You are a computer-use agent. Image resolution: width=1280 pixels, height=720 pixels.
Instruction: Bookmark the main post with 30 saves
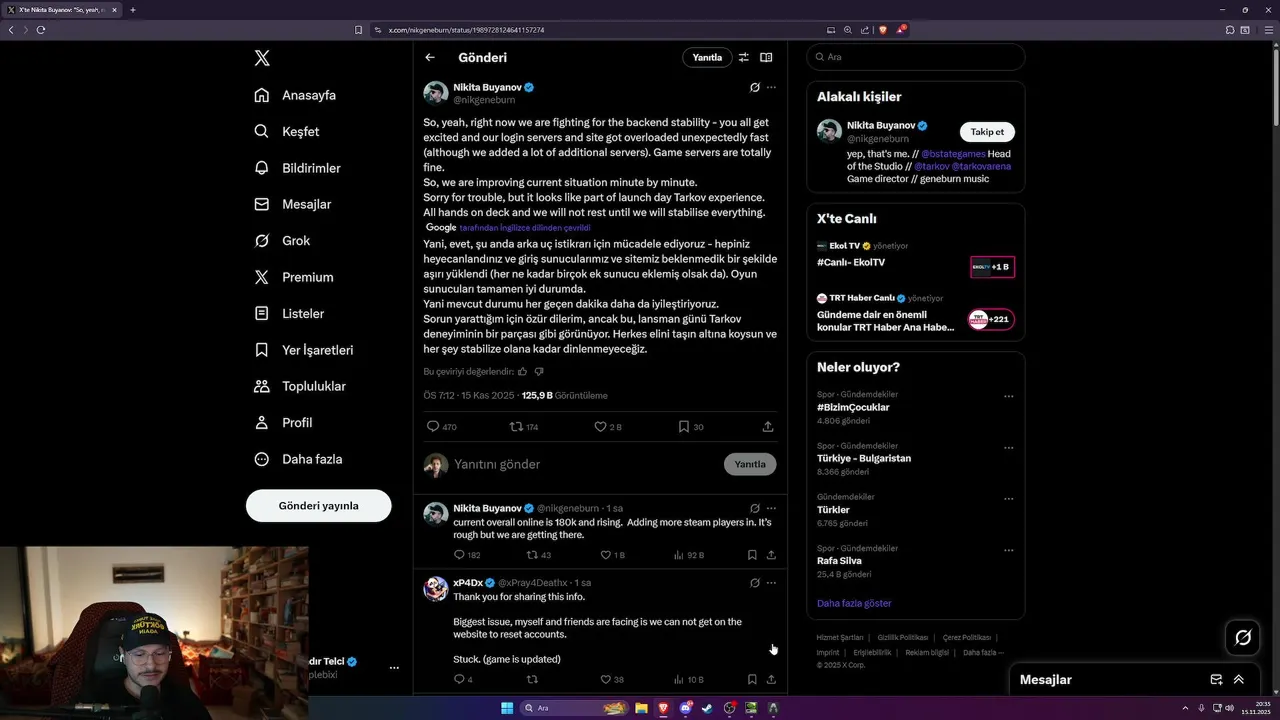(691, 426)
